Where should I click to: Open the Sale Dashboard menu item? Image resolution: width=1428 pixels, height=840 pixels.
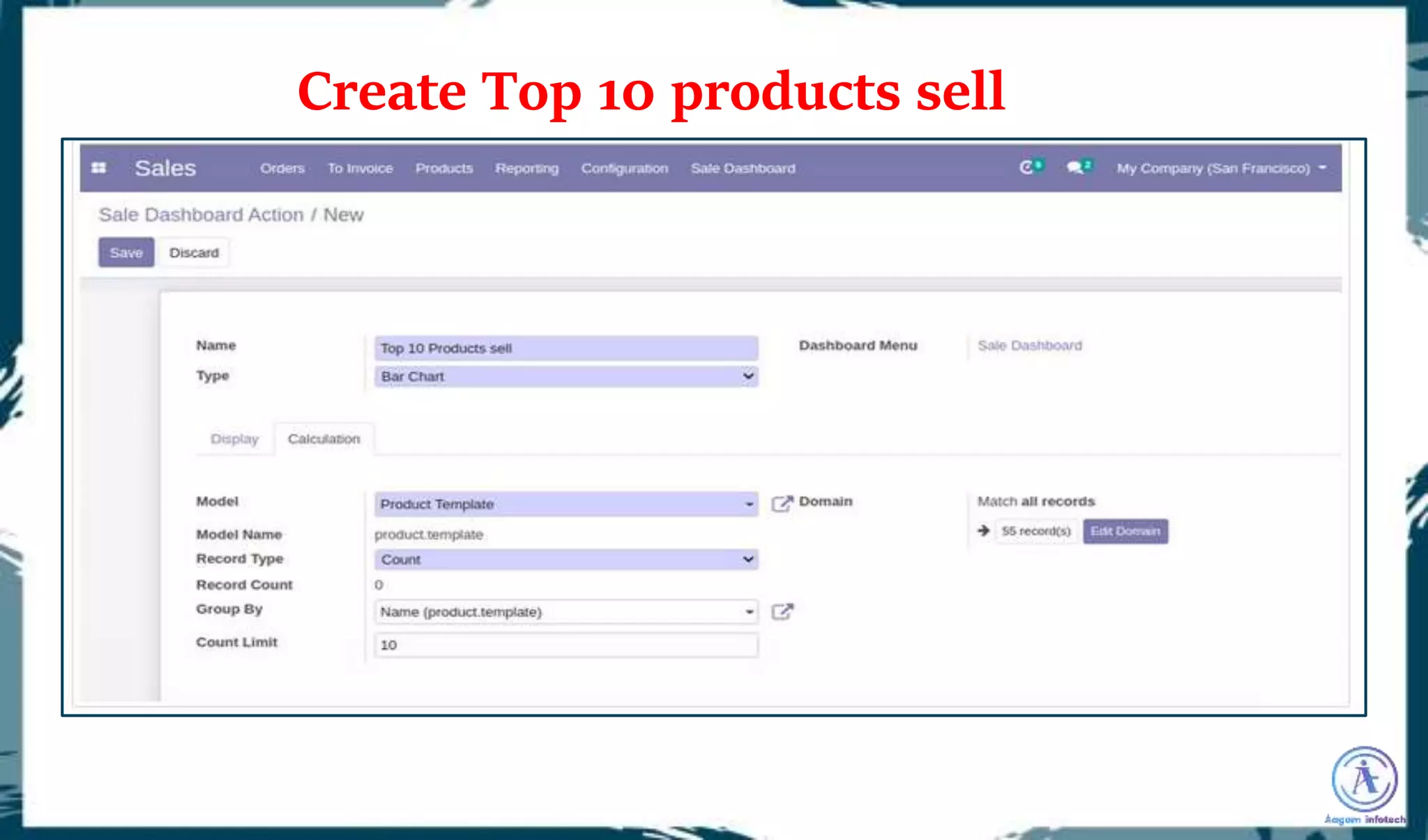(743, 168)
